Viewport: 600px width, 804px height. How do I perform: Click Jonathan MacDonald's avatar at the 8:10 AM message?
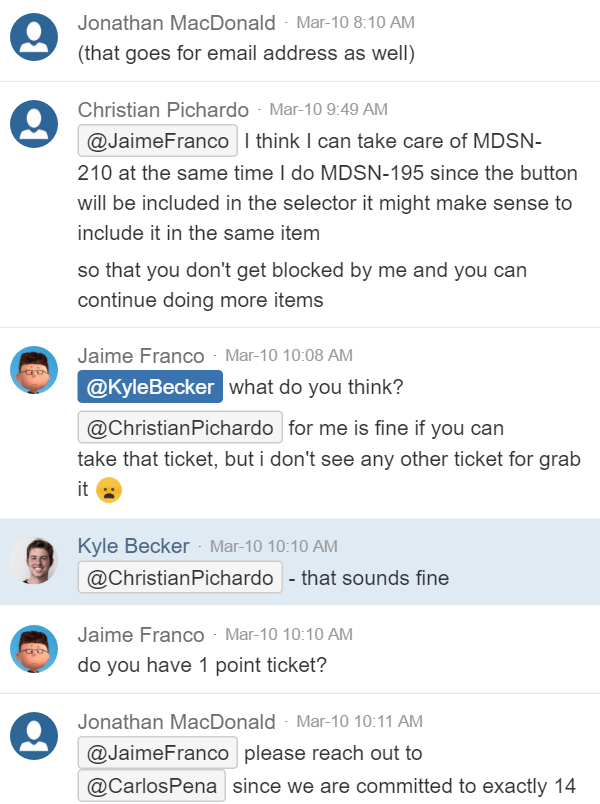tap(34, 37)
